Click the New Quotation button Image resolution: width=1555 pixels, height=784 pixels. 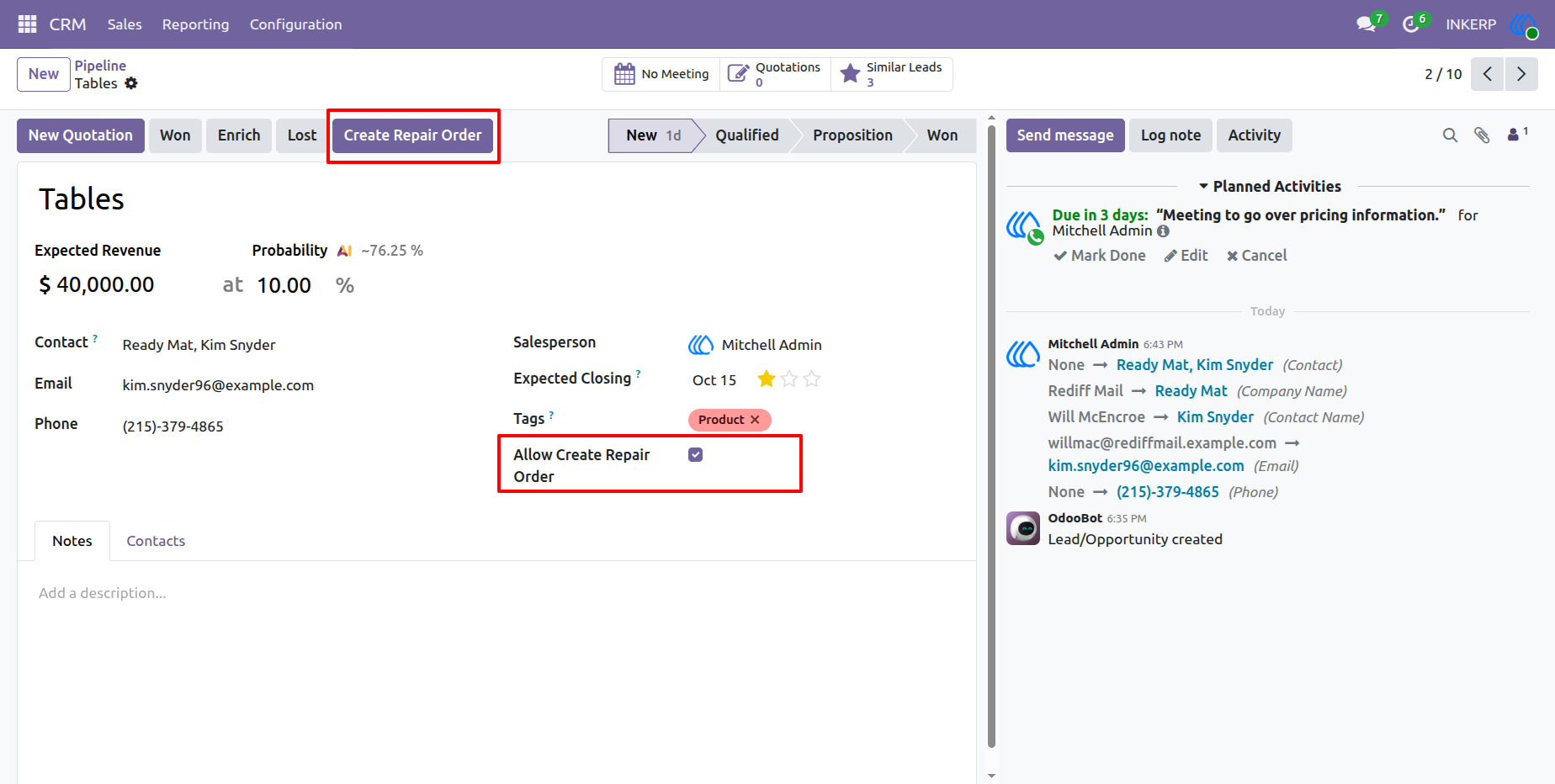pos(81,135)
